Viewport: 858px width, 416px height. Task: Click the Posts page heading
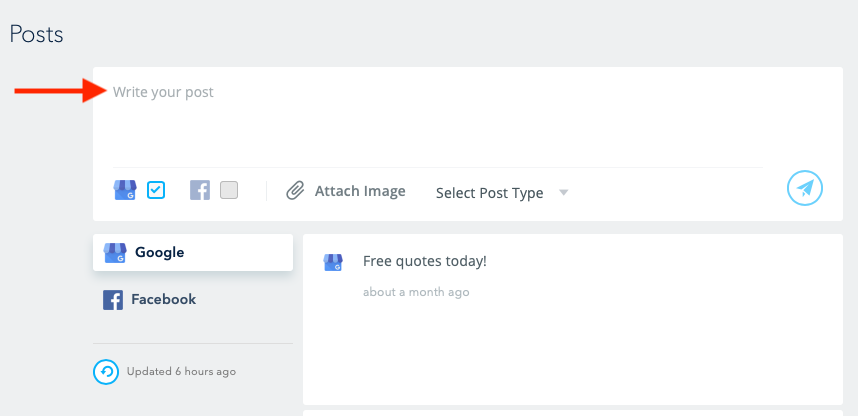36,34
